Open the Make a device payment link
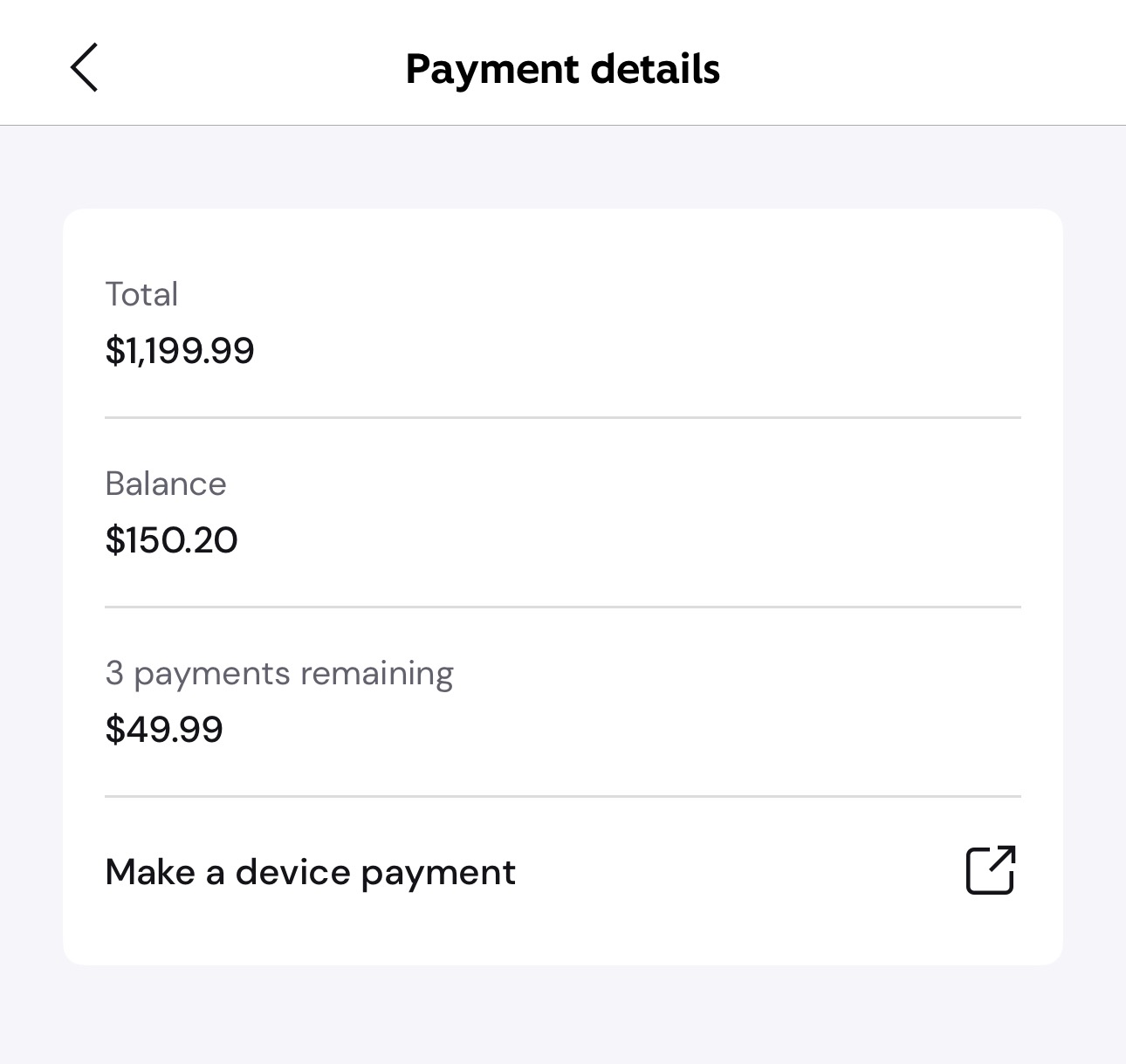 (x=310, y=872)
